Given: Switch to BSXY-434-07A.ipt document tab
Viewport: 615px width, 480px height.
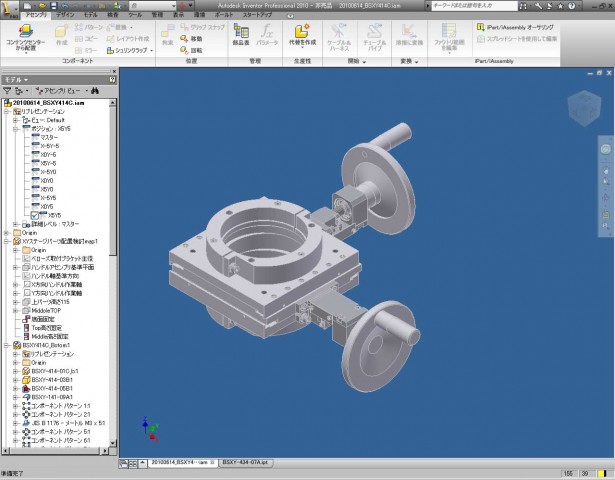Looking at the screenshot, I should [245, 463].
